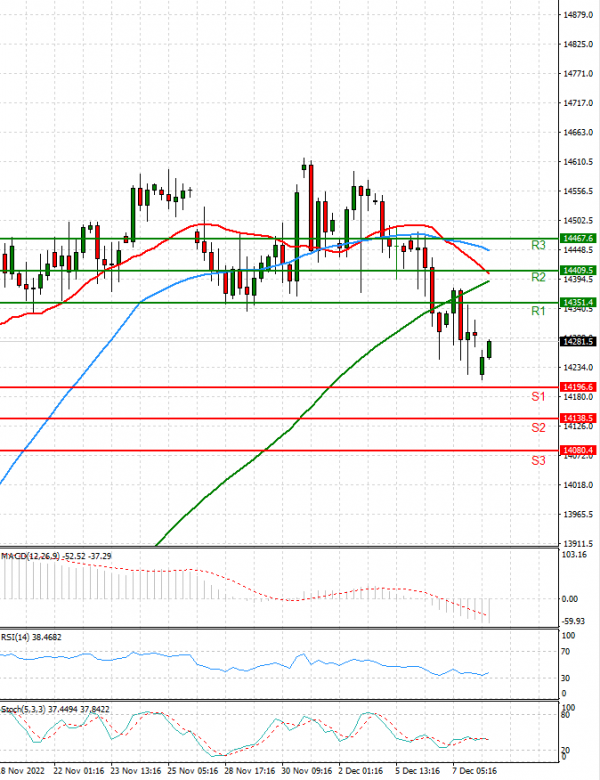Select the green R3 label
This screenshot has height=780, width=600.
point(538,245)
